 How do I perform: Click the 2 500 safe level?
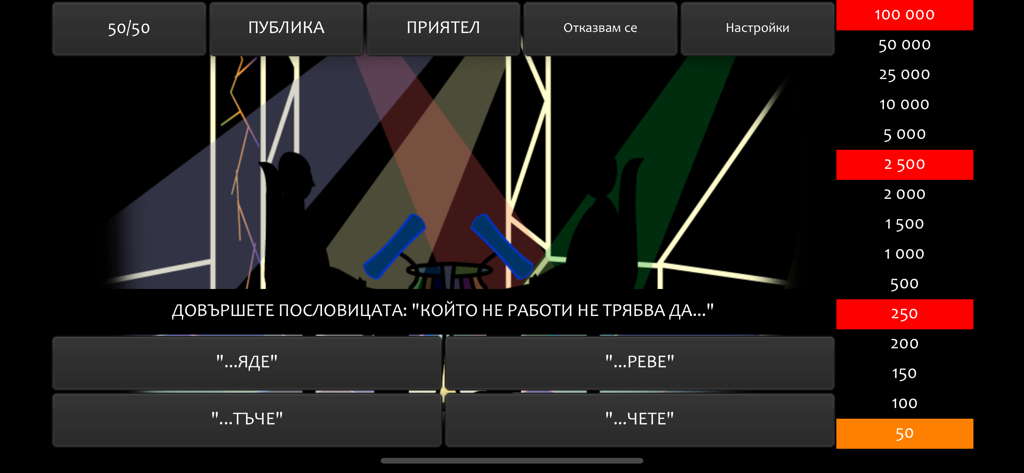pyautogui.click(x=904, y=165)
